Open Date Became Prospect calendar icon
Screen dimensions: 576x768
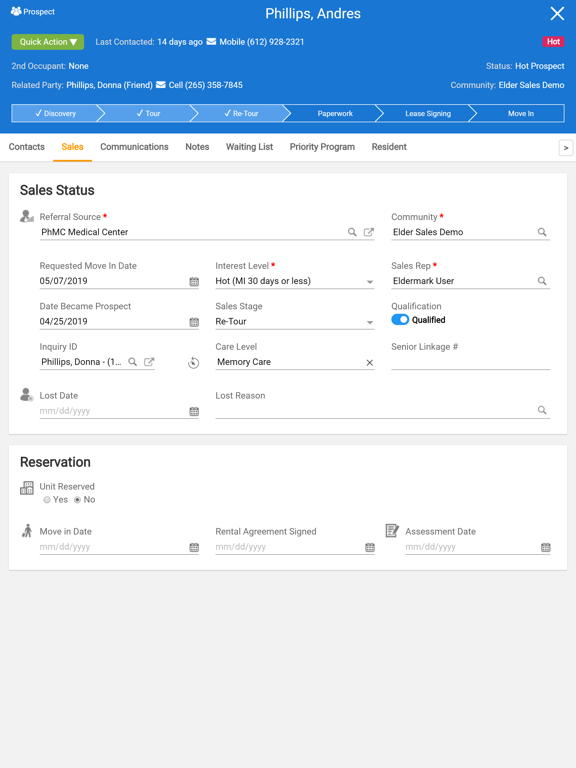click(194, 322)
